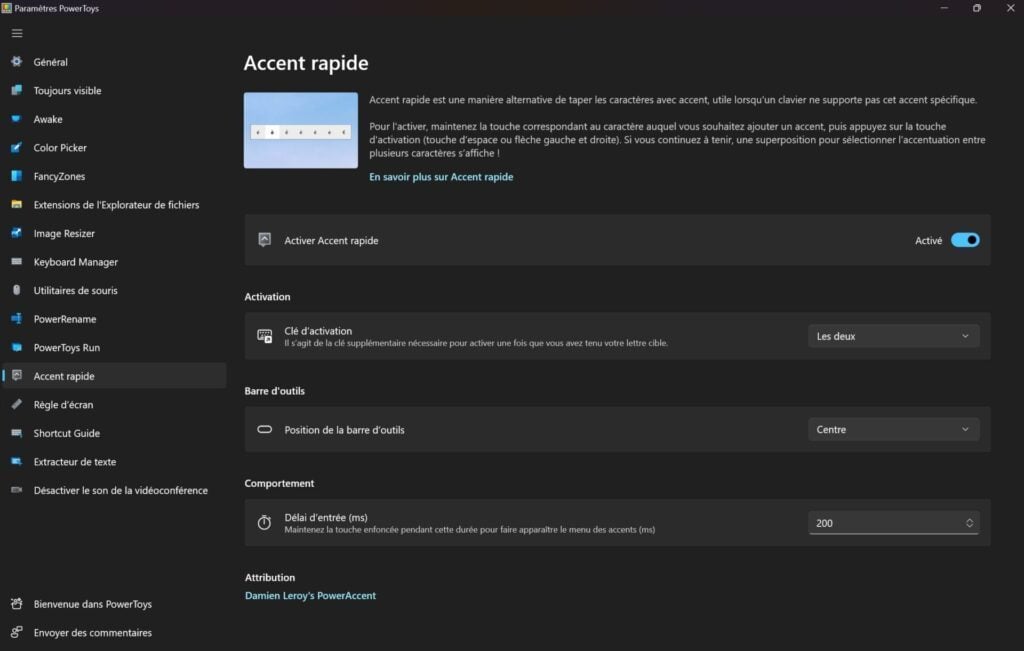Click the delay spinner arrows

pyautogui.click(x=969, y=523)
